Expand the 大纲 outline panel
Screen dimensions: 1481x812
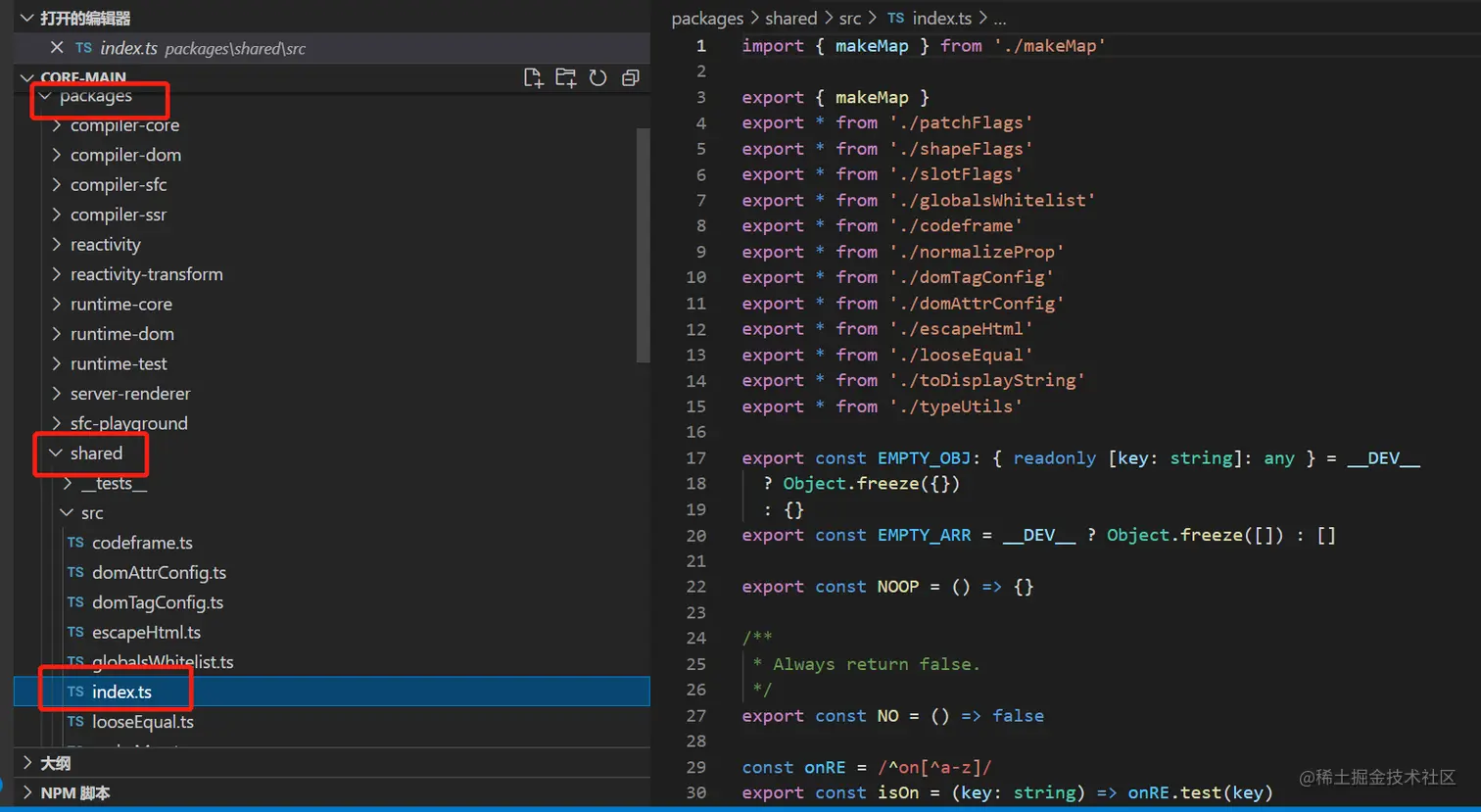[27, 763]
